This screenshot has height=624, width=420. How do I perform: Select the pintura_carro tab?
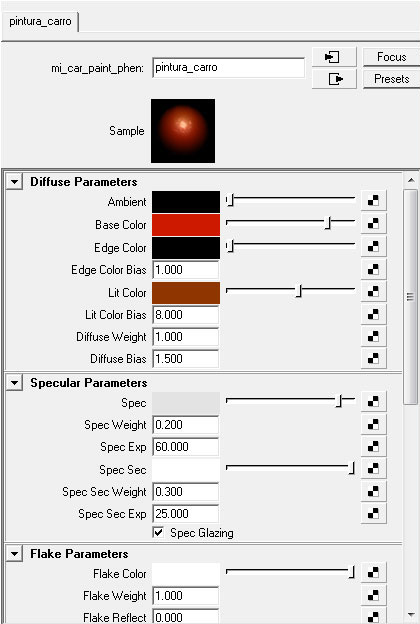point(40,21)
